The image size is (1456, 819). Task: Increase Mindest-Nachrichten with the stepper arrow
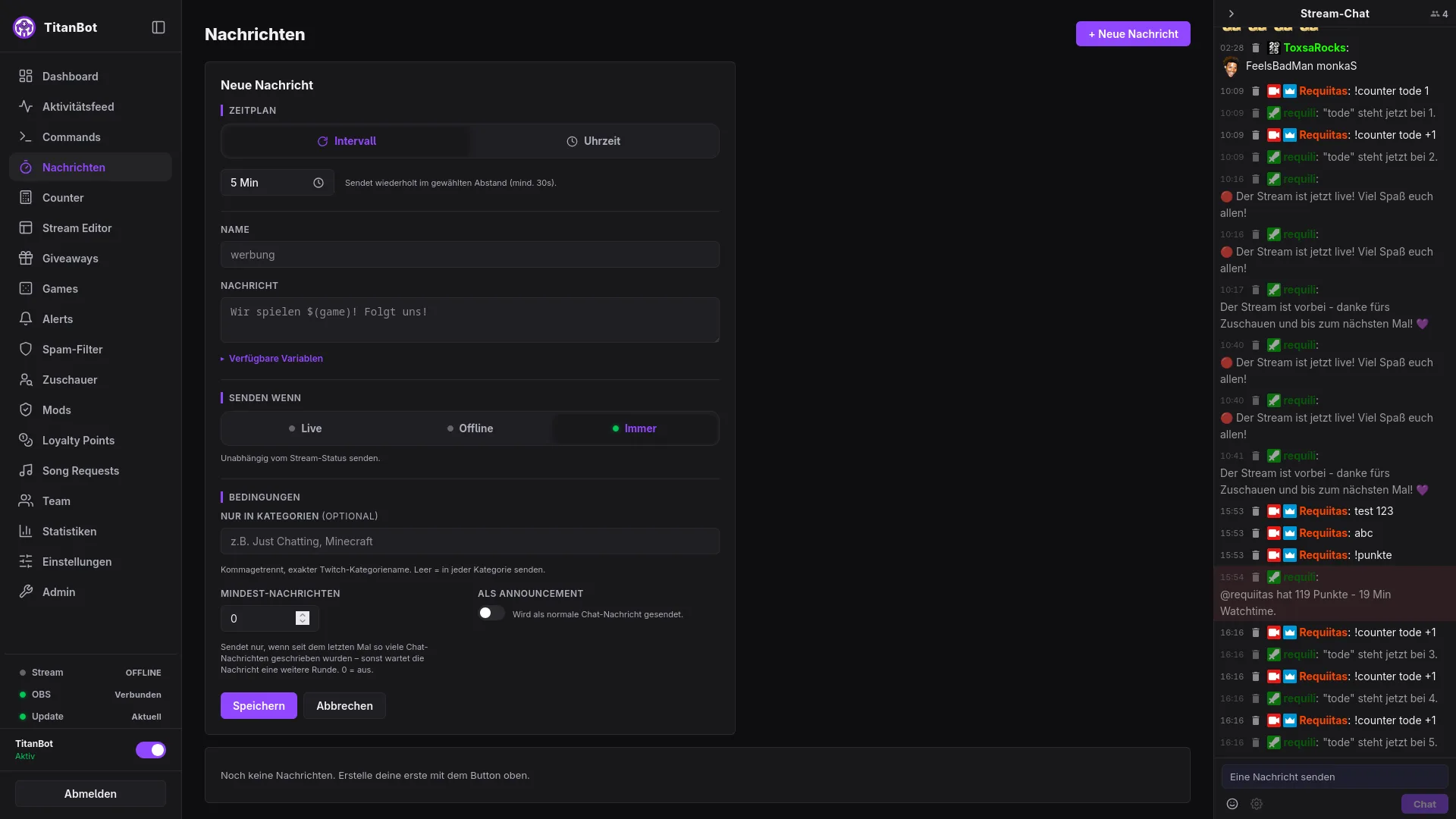point(303,615)
